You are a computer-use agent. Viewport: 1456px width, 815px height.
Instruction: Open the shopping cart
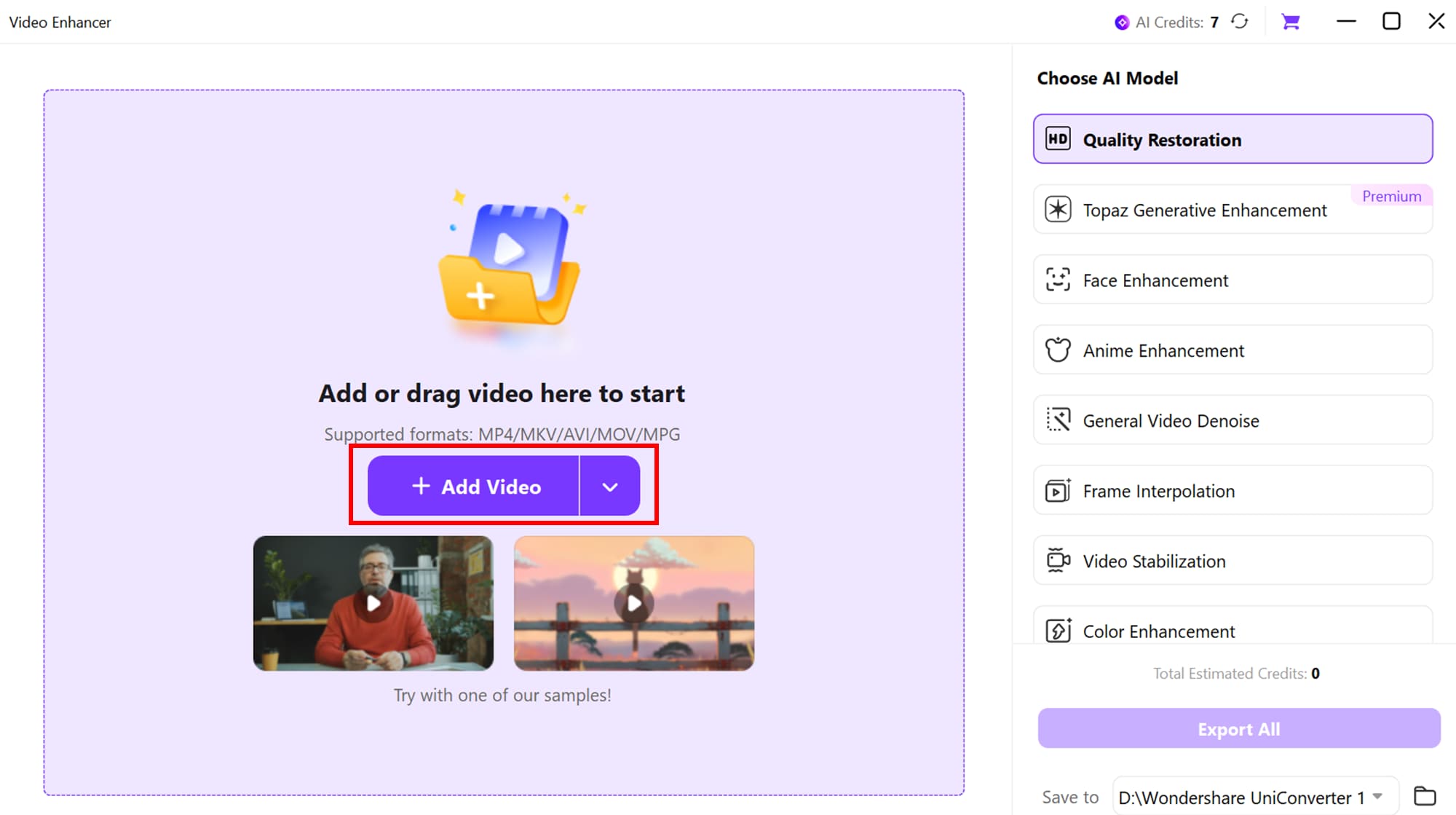[x=1291, y=22]
